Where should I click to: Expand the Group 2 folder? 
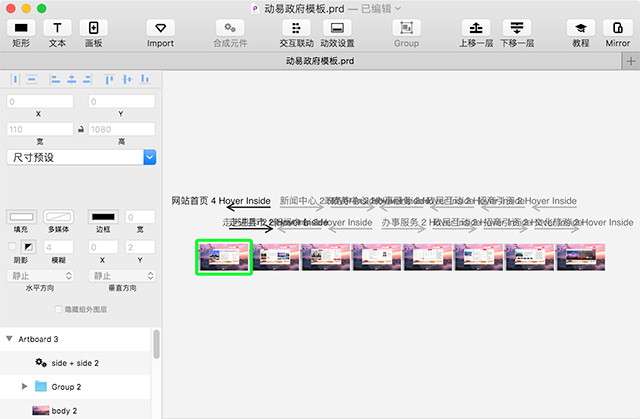[25, 386]
